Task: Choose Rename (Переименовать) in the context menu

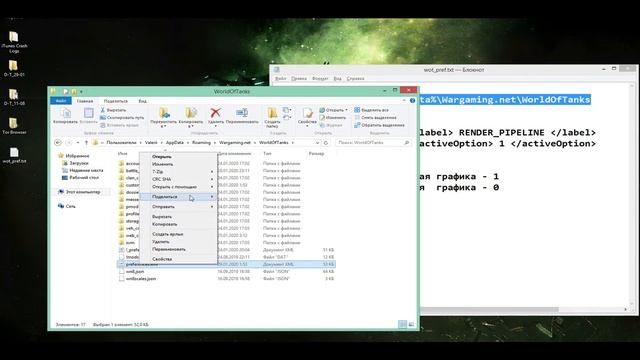Action: point(178,249)
